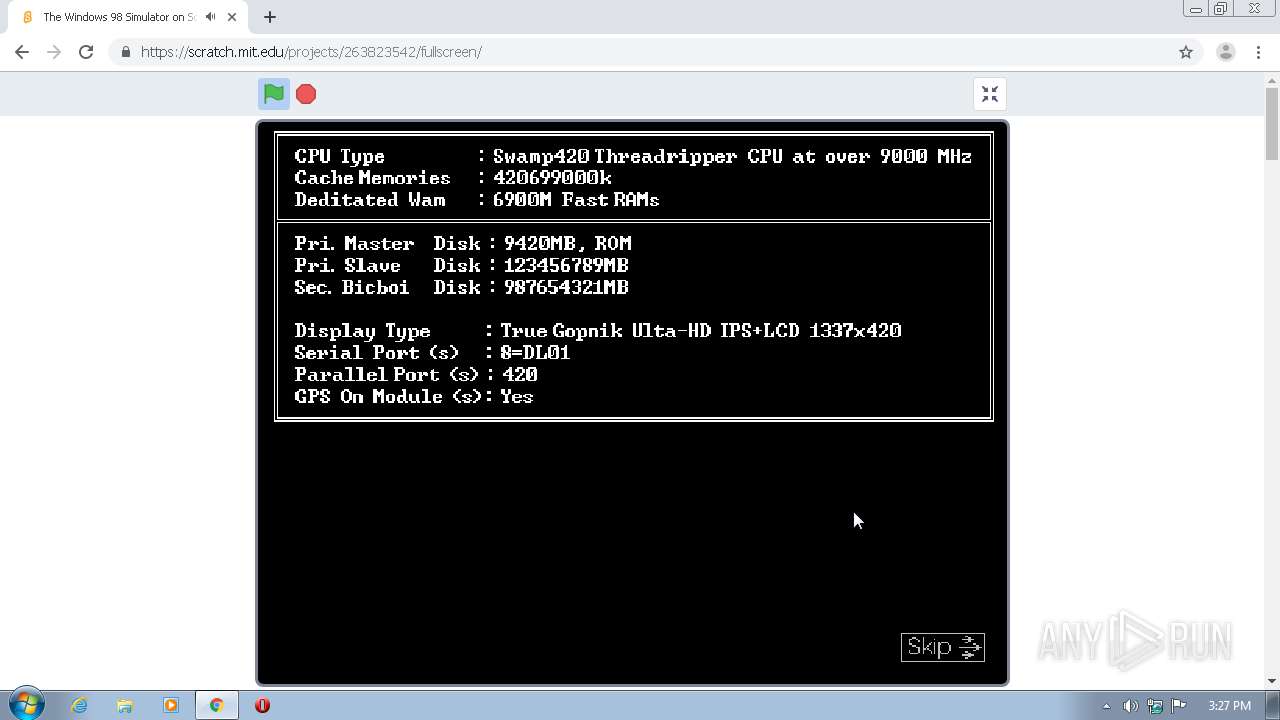Close the Windows 98 Simulator tab

pyautogui.click(x=232, y=17)
